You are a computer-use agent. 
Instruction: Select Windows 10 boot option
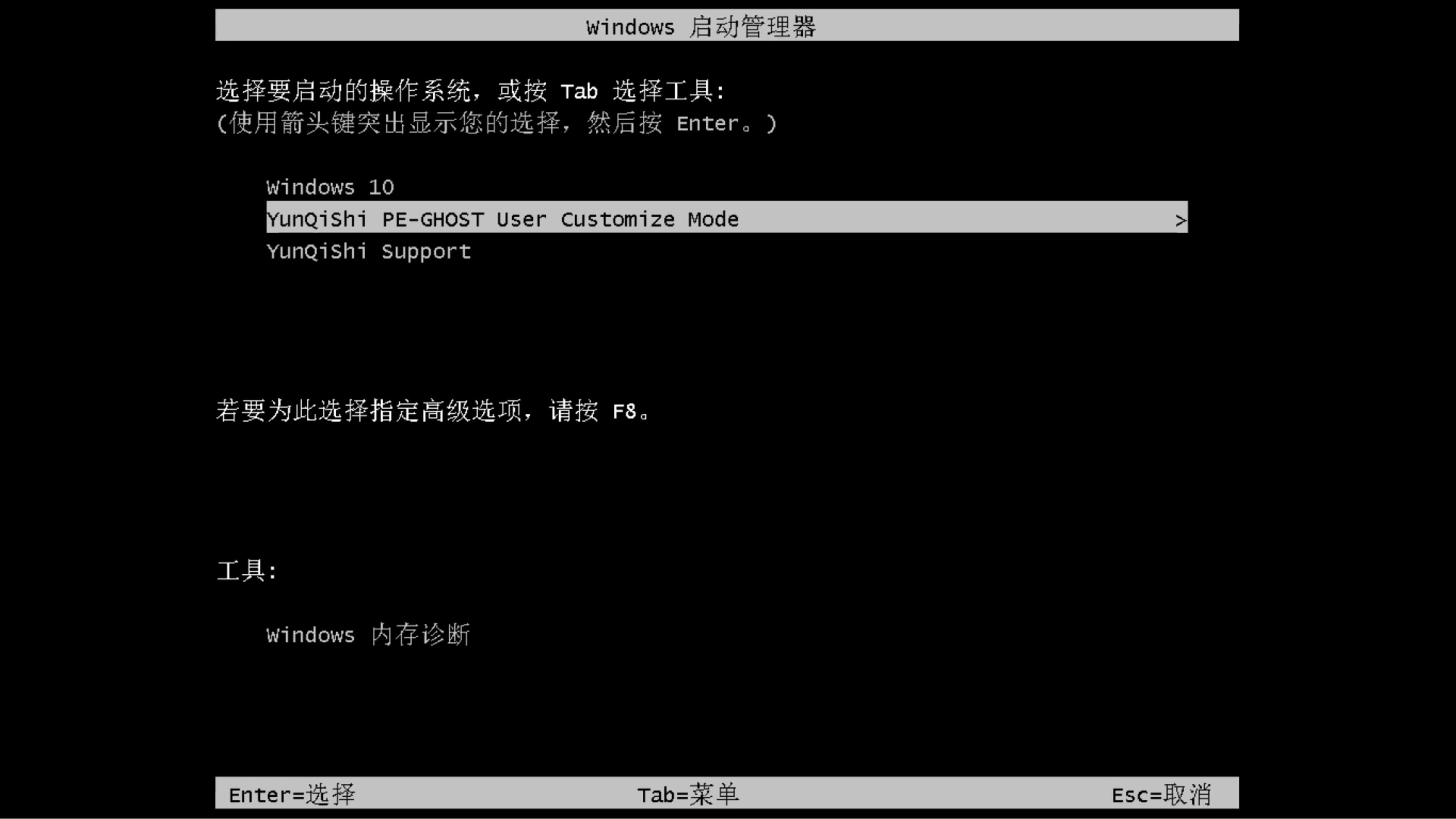330,187
